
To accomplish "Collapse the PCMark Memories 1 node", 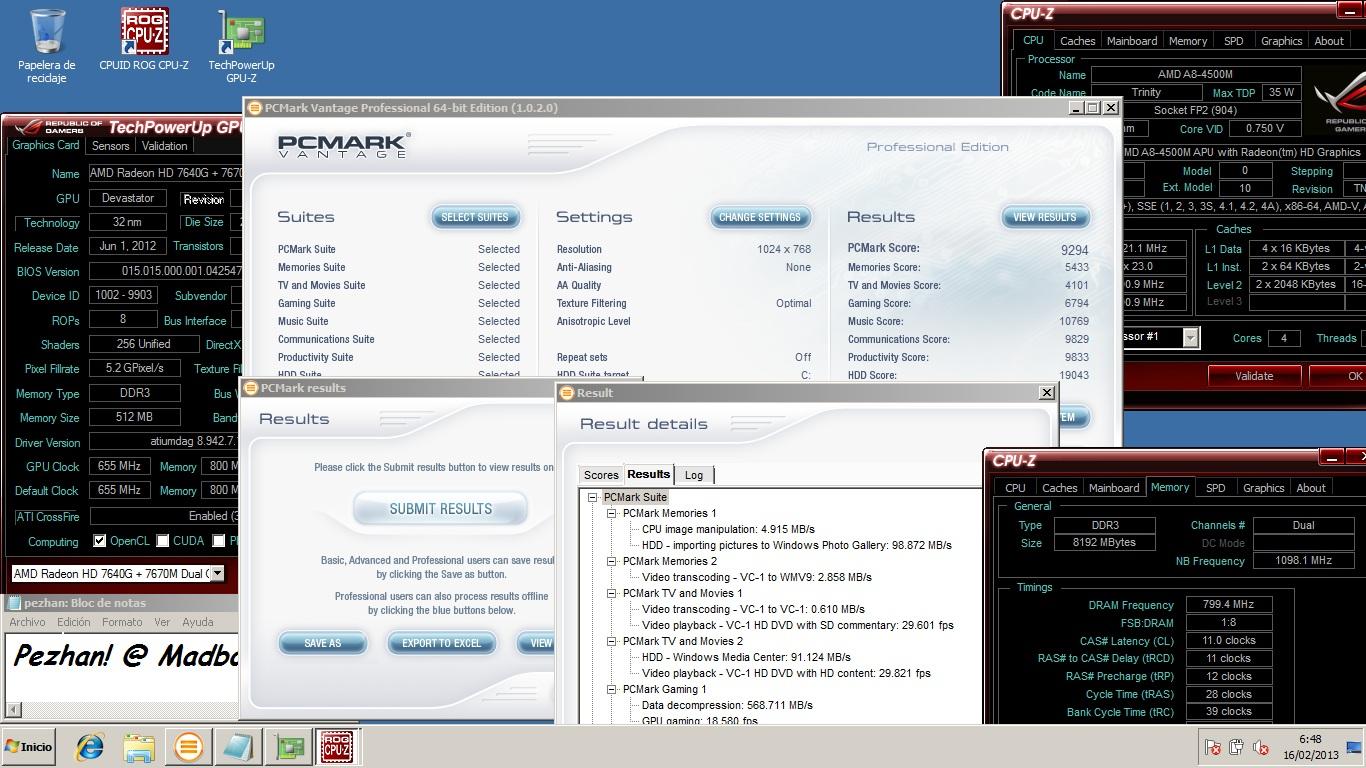I will (x=612, y=513).
